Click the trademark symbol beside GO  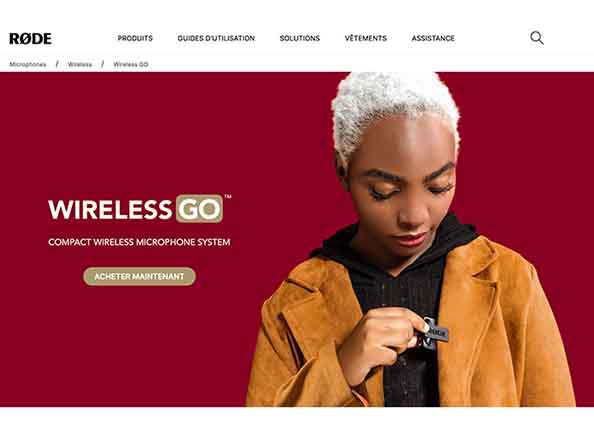(228, 196)
